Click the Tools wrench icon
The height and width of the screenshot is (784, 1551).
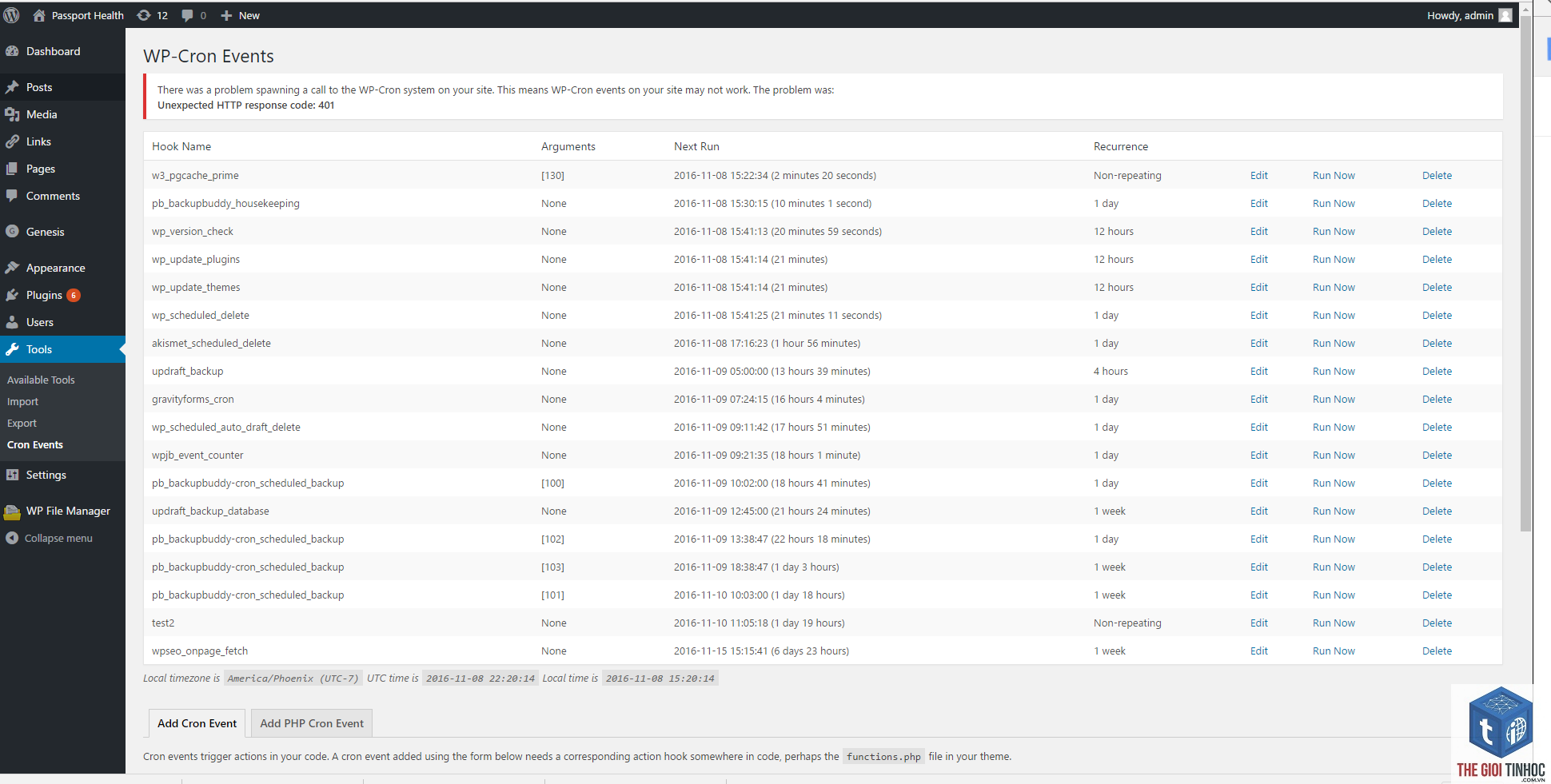pos(12,349)
